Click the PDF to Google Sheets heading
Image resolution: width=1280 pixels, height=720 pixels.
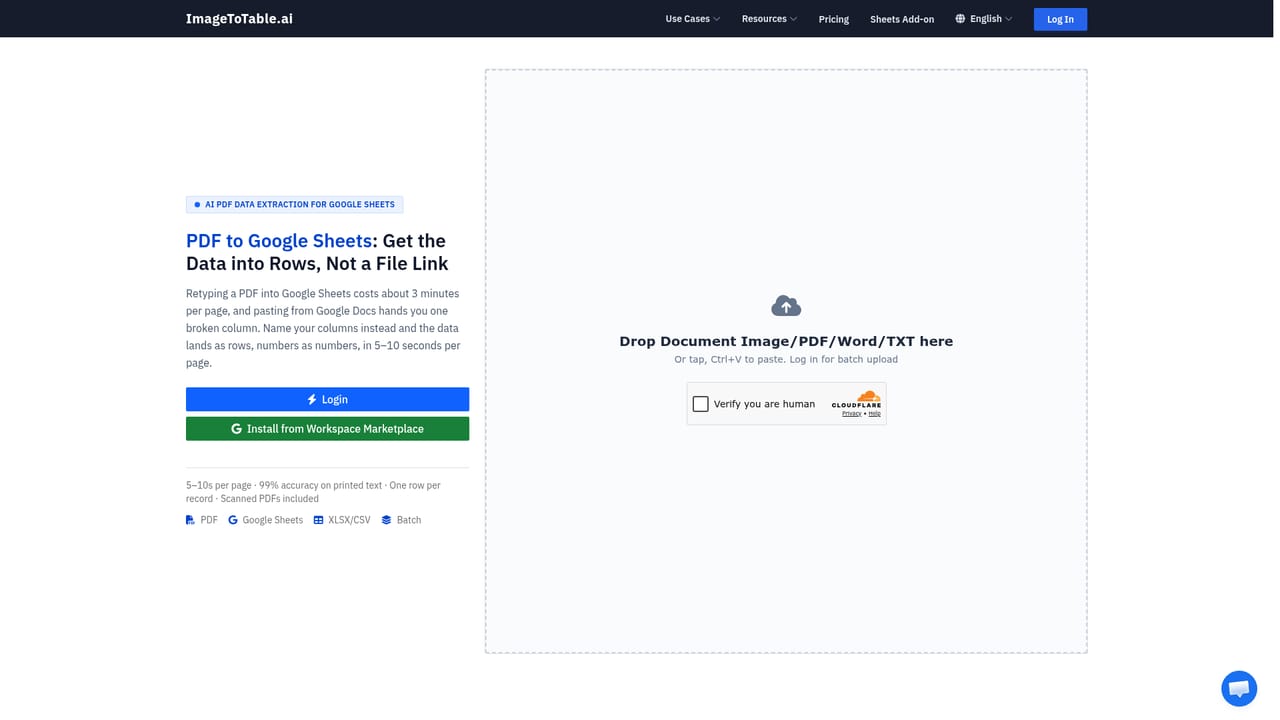pyautogui.click(x=316, y=252)
